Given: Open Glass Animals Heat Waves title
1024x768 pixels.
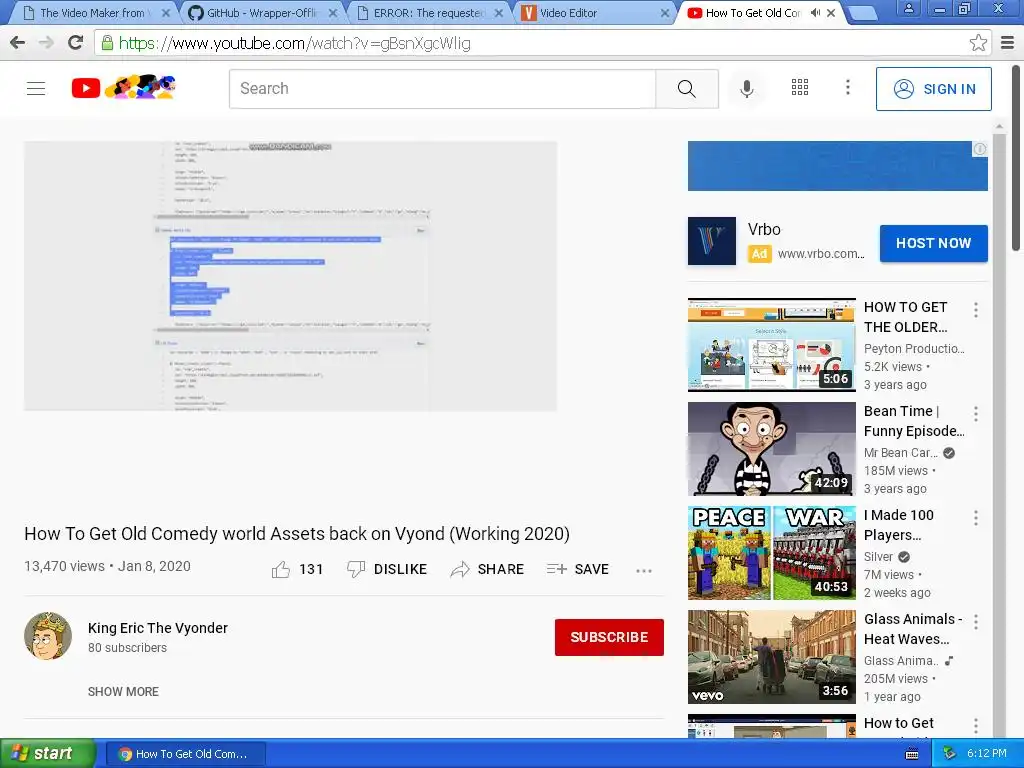Looking at the screenshot, I should (913, 629).
